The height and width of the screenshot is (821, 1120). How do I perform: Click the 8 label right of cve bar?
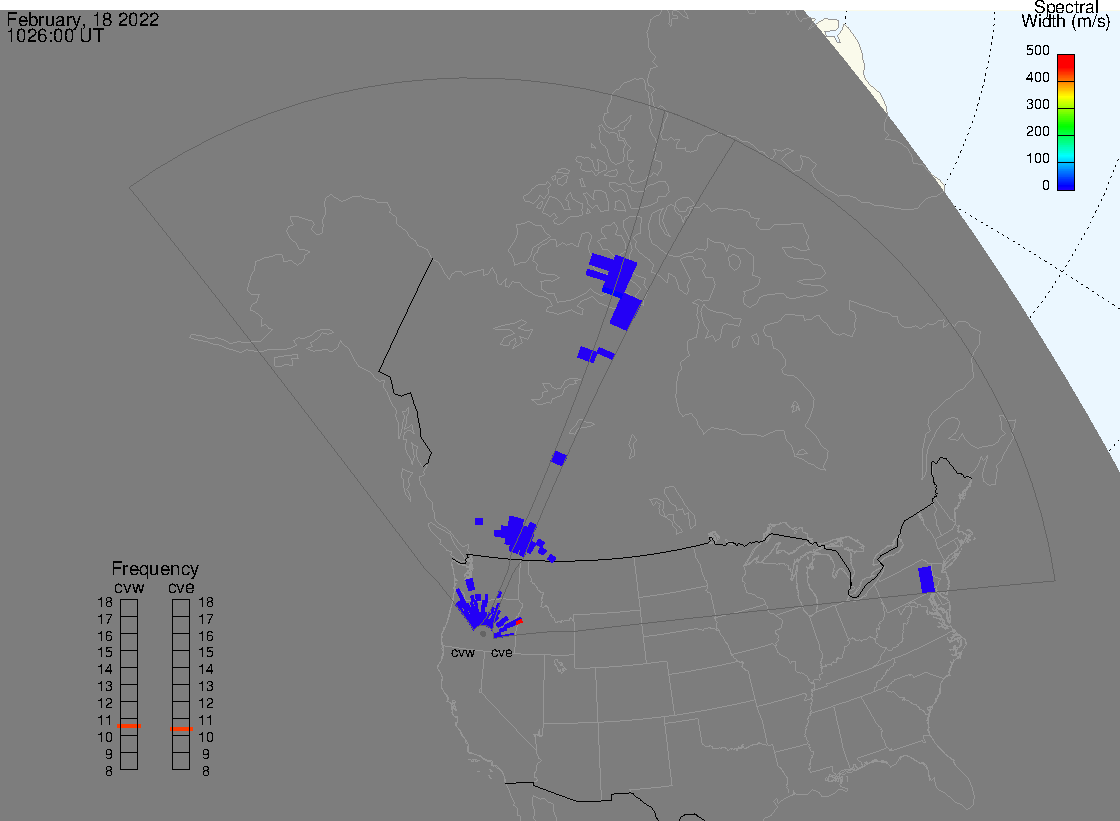tap(206, 771)
